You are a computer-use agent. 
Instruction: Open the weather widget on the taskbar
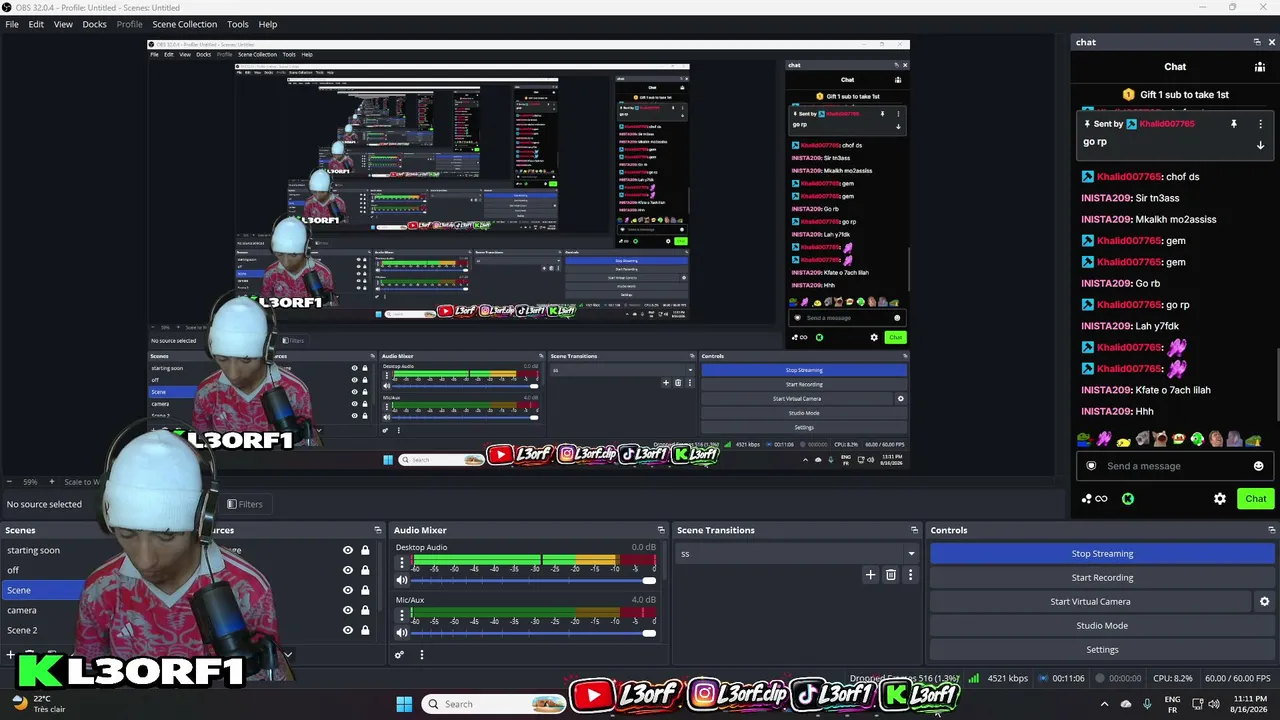click(x=37, y=704)
